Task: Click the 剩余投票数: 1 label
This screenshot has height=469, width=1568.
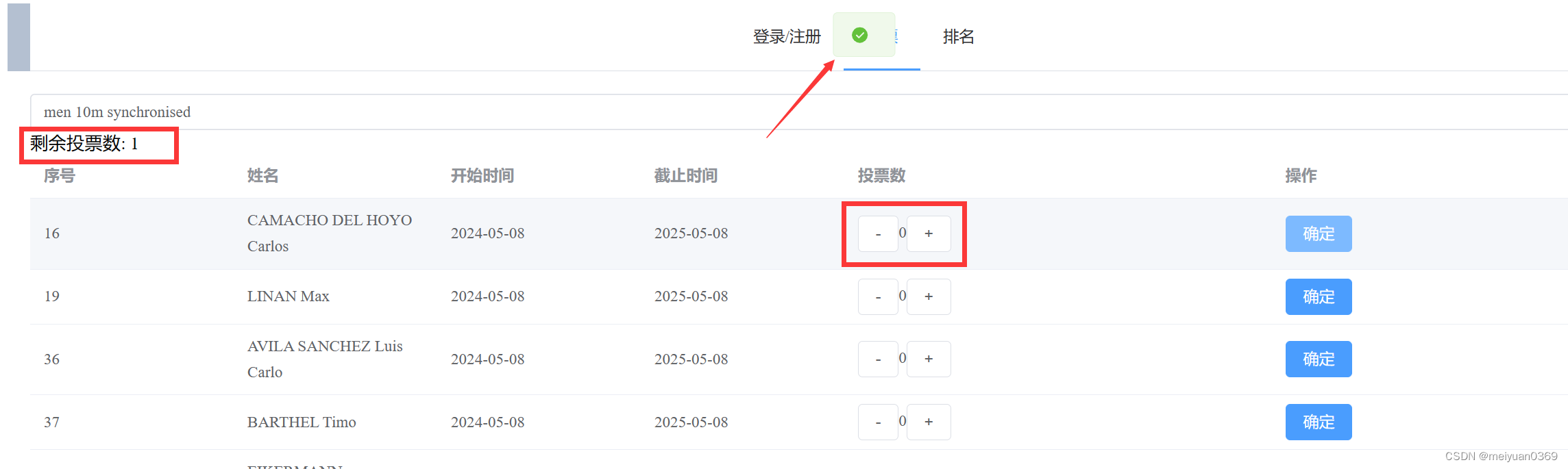Action: click(x=84, y=144)
